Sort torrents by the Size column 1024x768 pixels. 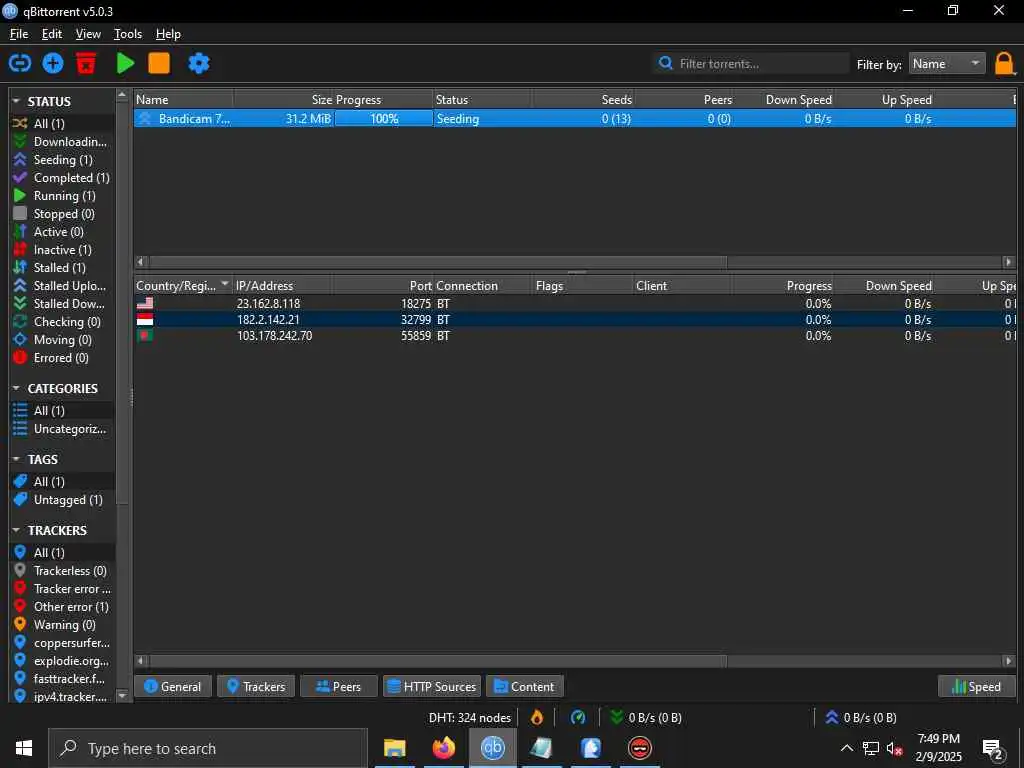click(283, 99)
